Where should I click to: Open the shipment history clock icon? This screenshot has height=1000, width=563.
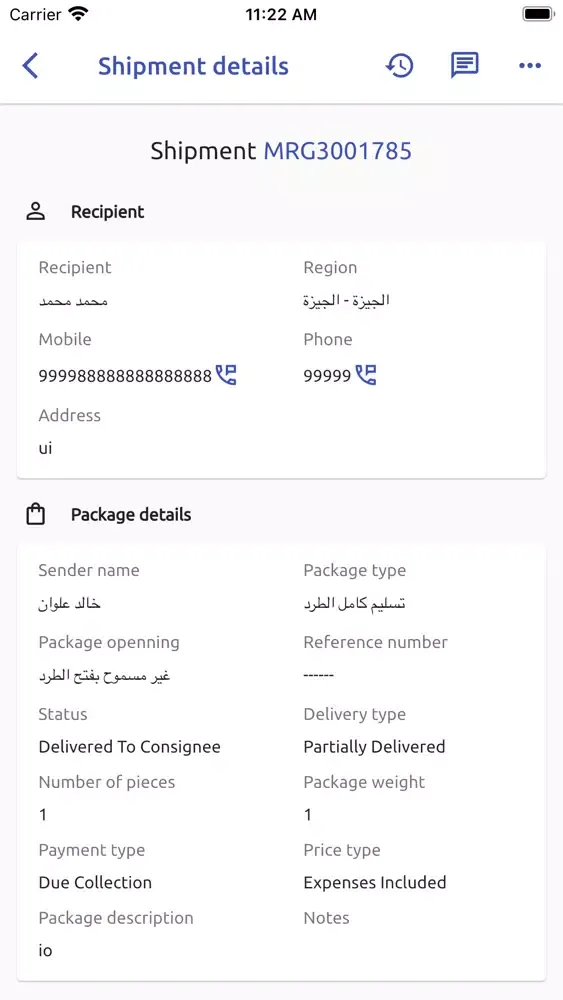pyautogui.click(x=400, y=66)
